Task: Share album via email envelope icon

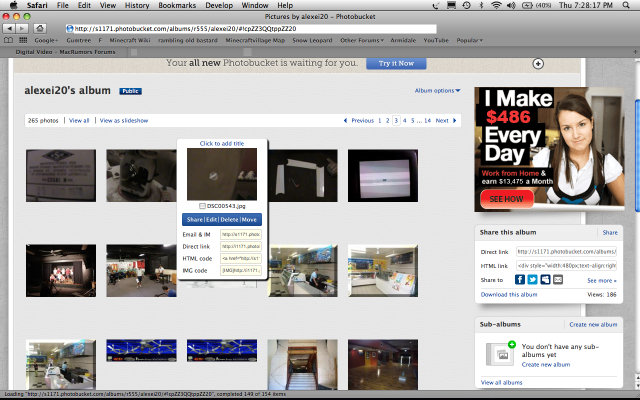Action: (558, 280)
